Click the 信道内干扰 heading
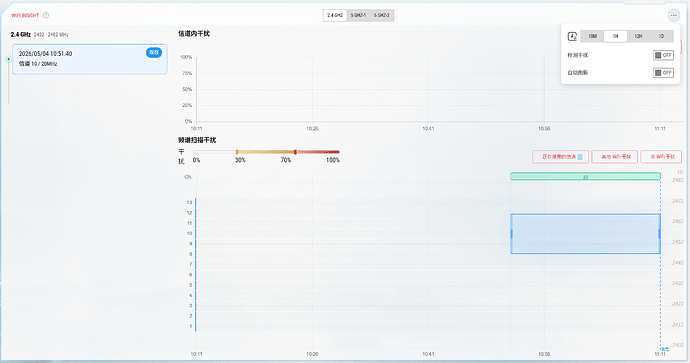Image resolution: width=690 pixels, height=363 pixels. tap(194, 33)
